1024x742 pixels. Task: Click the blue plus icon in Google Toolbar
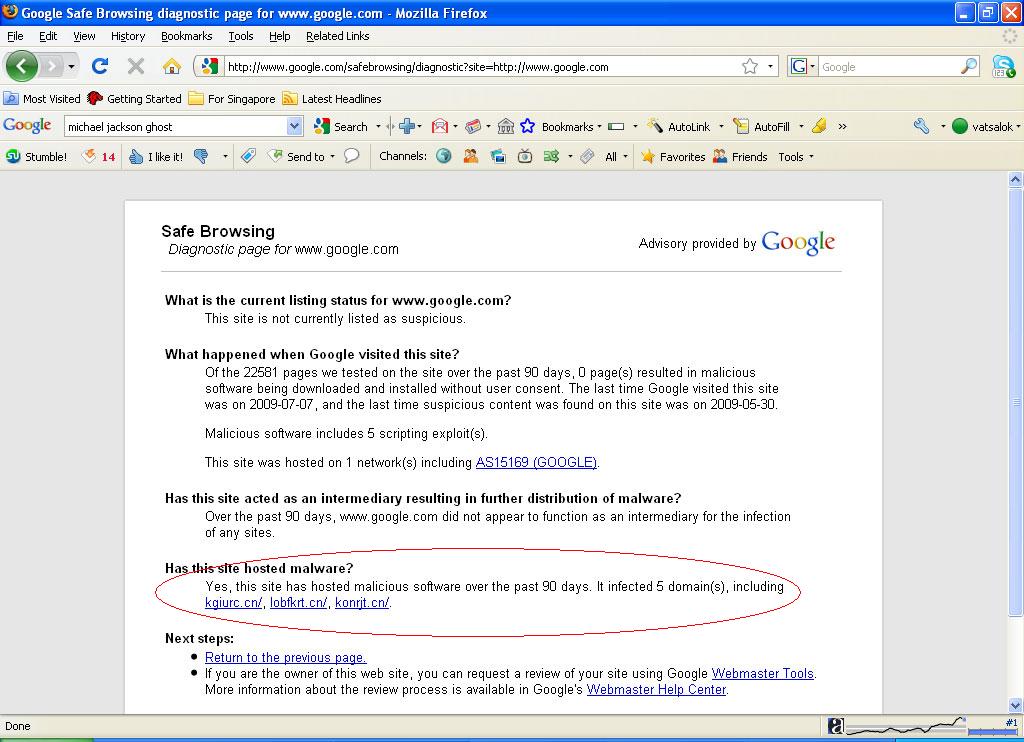click(x=406, y=127)
